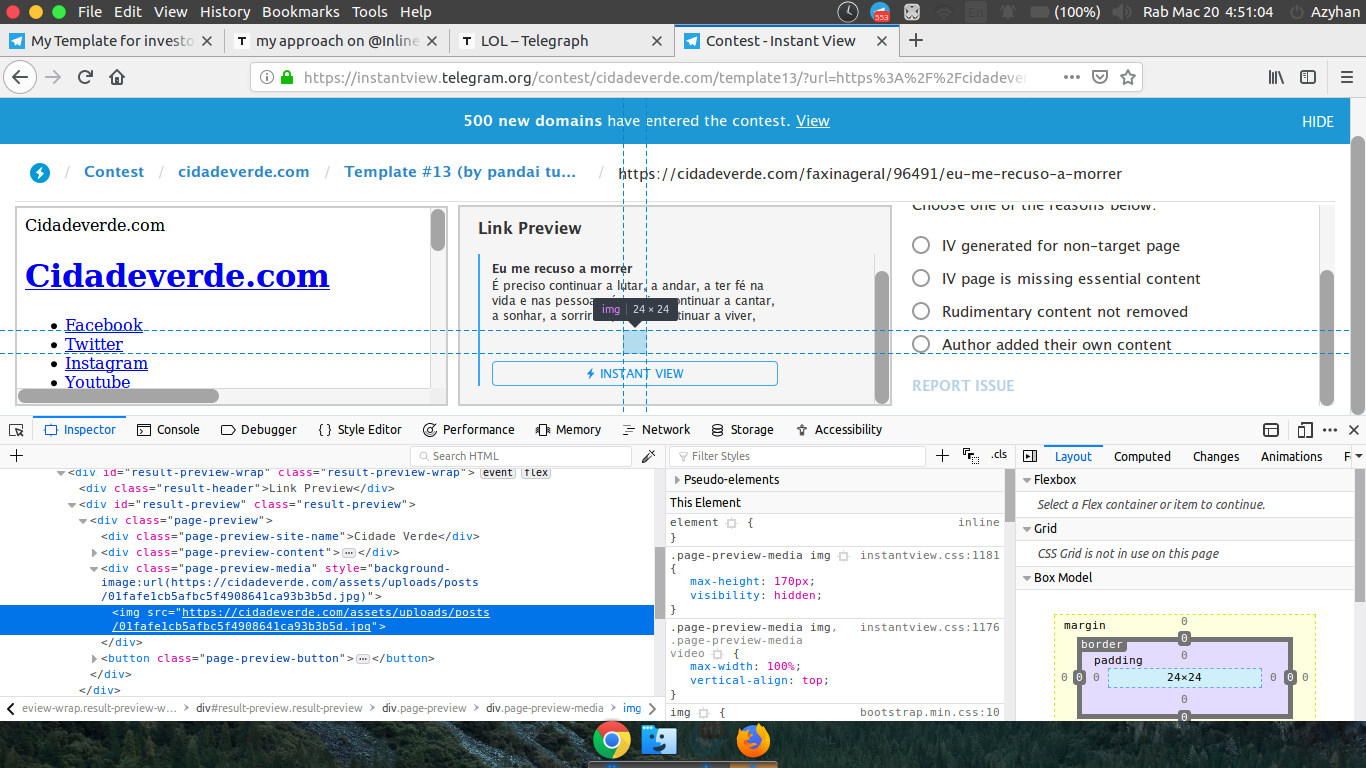Click the event badge on result-preview-wrap
1366x768 pixels.
[498, 472]
